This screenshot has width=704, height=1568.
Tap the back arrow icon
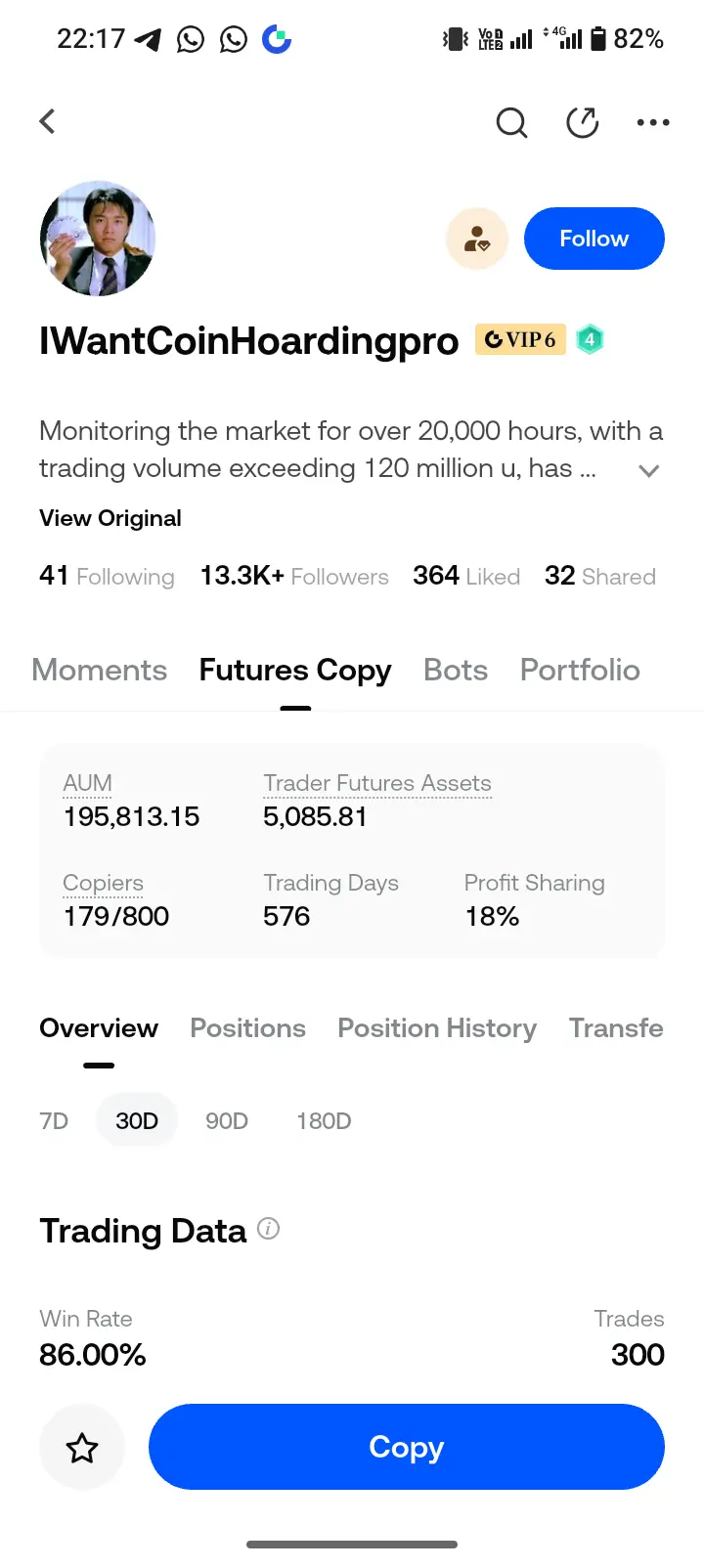(47, 122)
